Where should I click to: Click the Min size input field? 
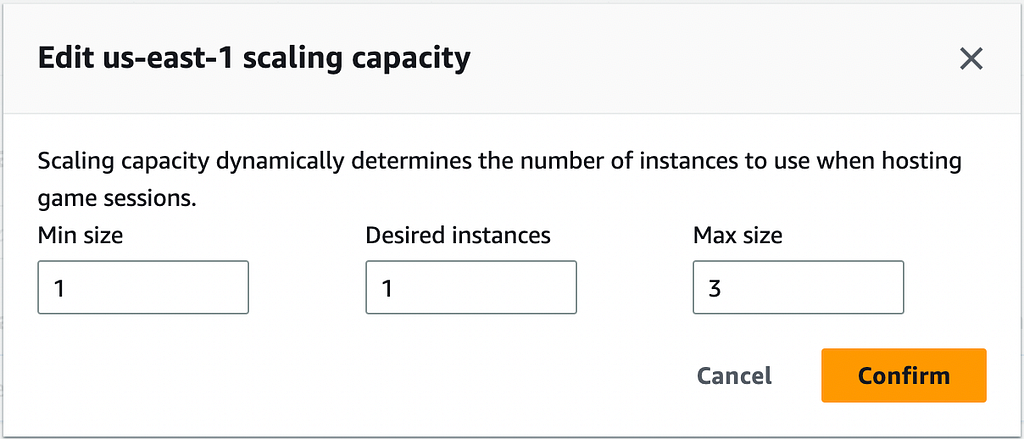[143, 288]
